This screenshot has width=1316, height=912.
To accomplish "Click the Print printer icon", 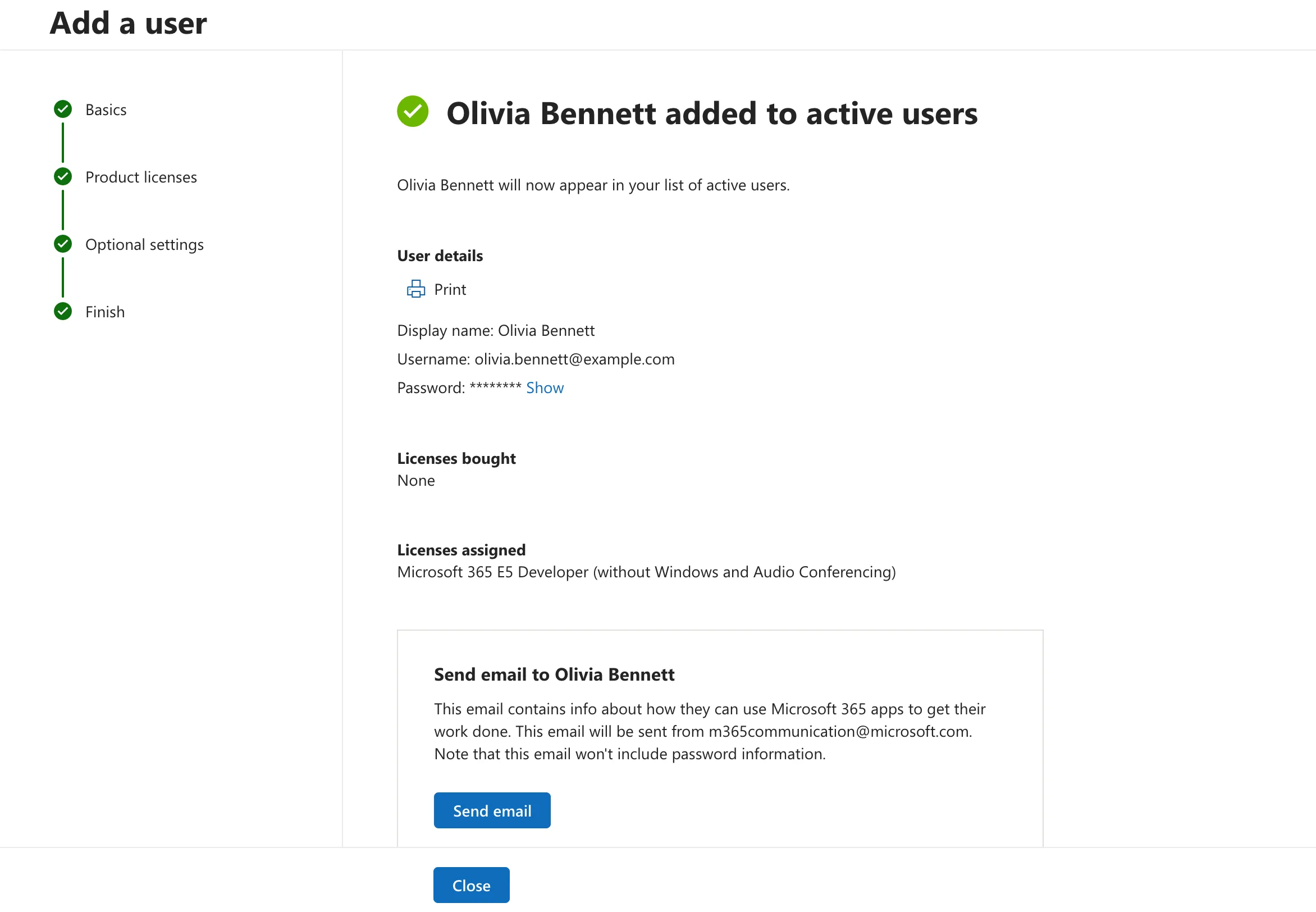I will coord(415,289).
